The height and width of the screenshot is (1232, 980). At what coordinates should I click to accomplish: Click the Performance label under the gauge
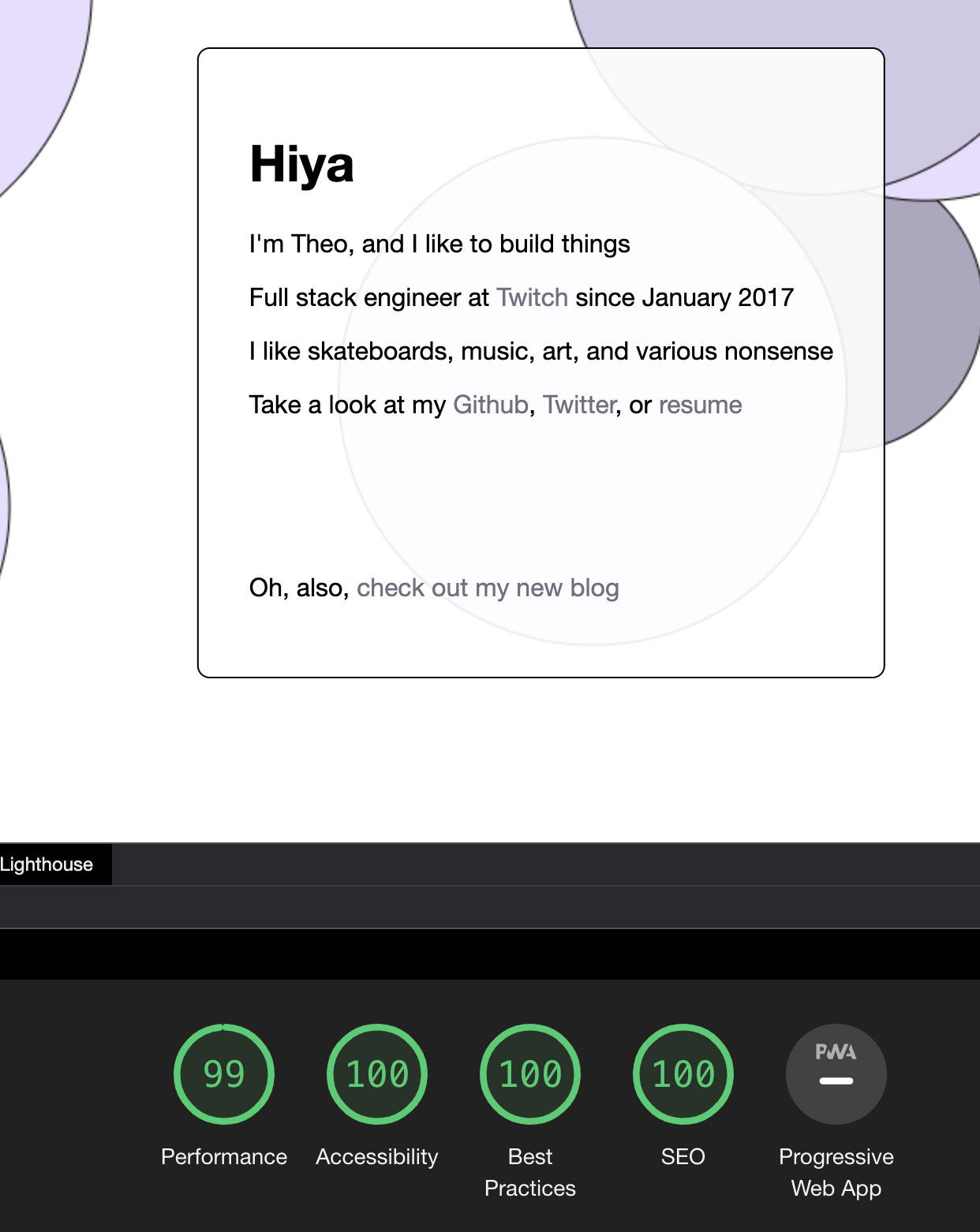[224, 1156]
